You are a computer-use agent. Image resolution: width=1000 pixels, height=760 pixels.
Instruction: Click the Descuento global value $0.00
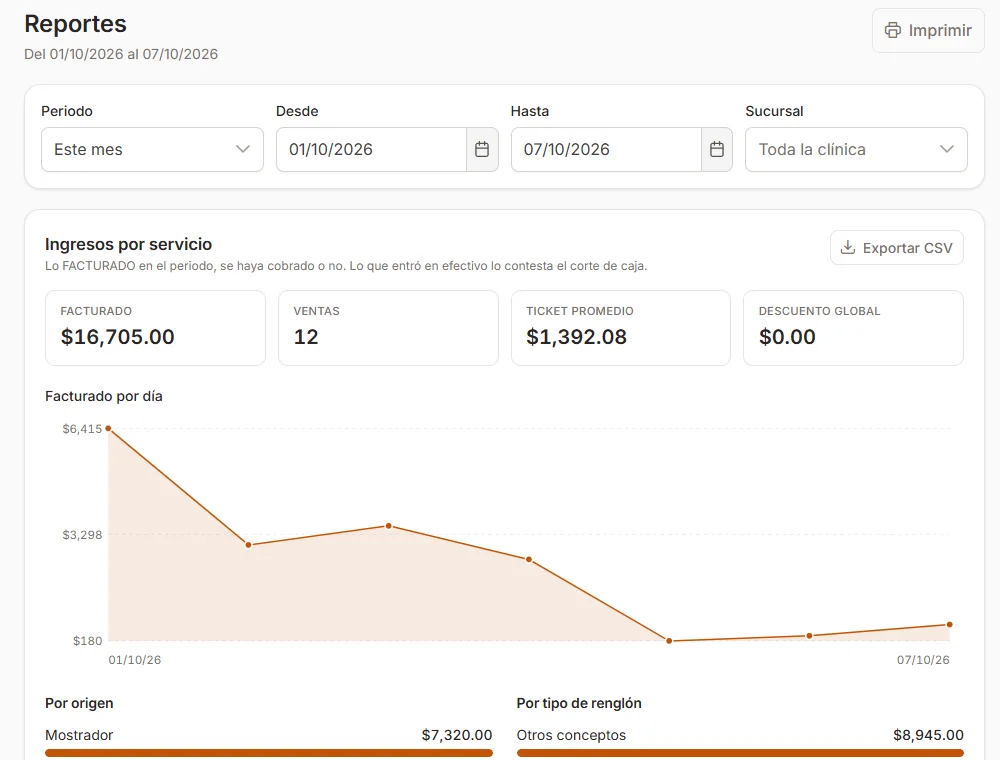tap(787, 337)
